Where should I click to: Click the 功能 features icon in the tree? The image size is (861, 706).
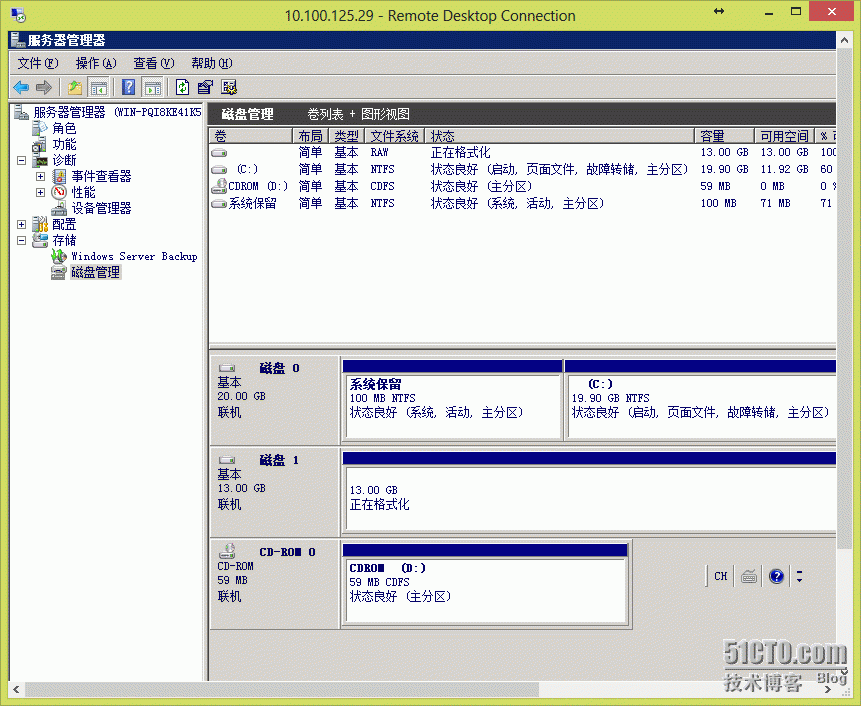pos(40,145)
